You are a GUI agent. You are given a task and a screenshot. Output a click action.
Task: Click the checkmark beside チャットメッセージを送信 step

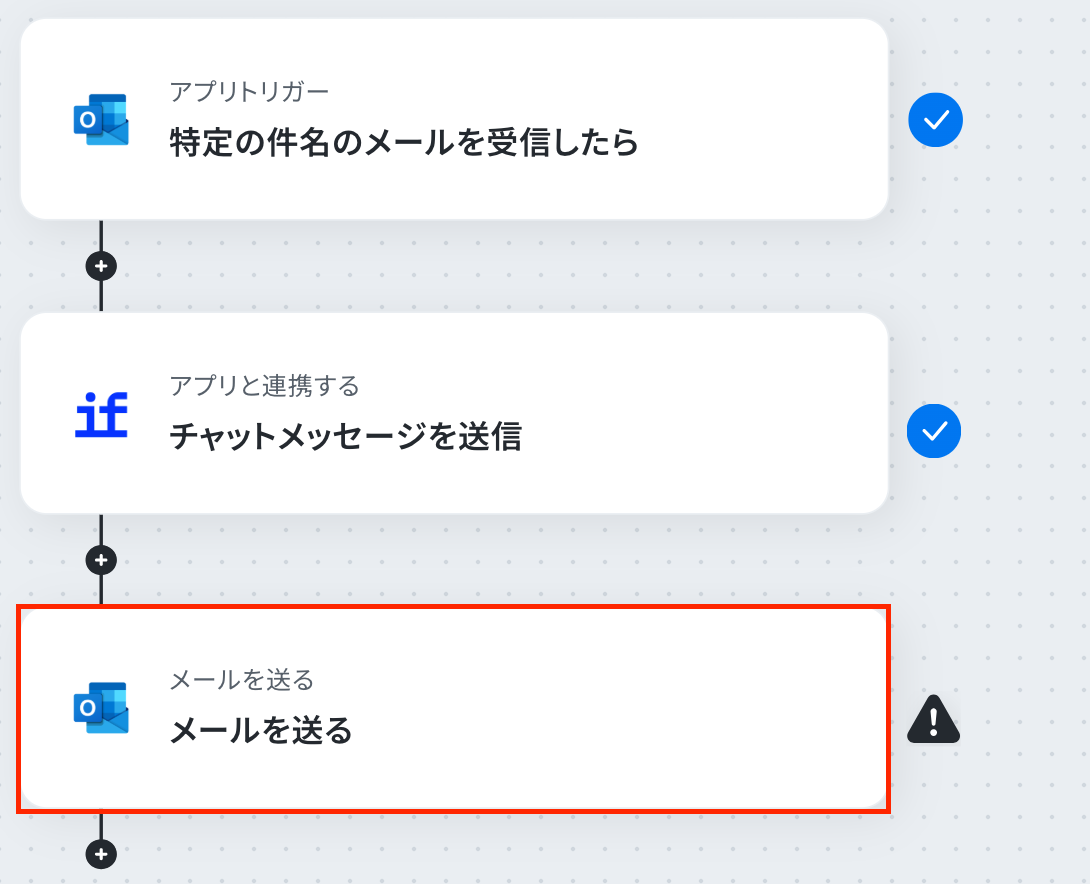click(x=934, y=431)
